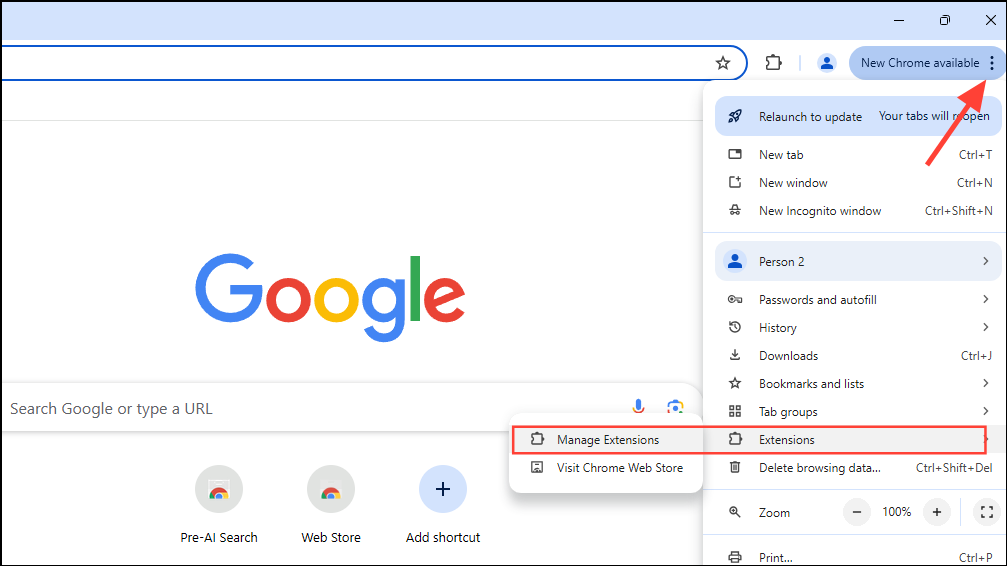Click the Person 2 avatar icon
The width and height of the screenshot is (1007, 566).
point(735,261)
